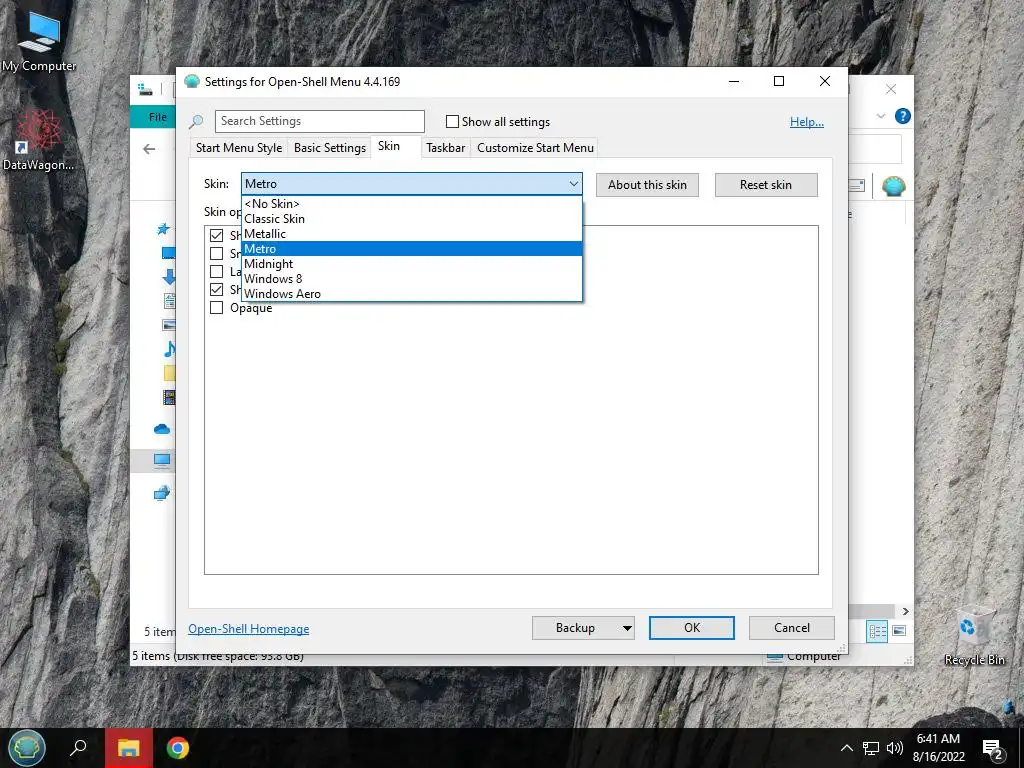The width and height of the screenshot is (1024, 768).
Task: Choose Windows Aero skin from the list
Action: click(x=411, y=294)
